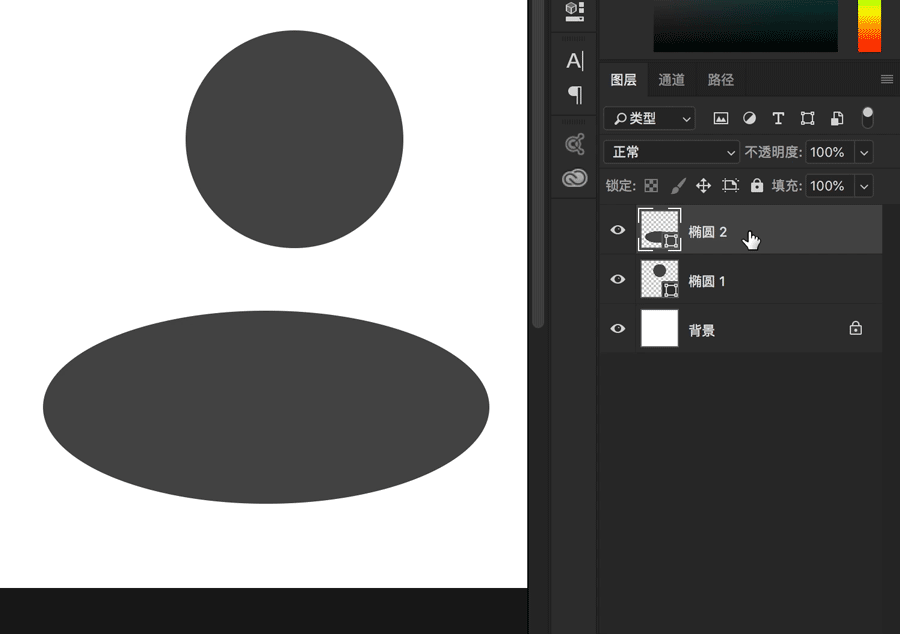Filter layers by pixel image type
This screenshot has height=634, width=900.
[x=720, y=119]
